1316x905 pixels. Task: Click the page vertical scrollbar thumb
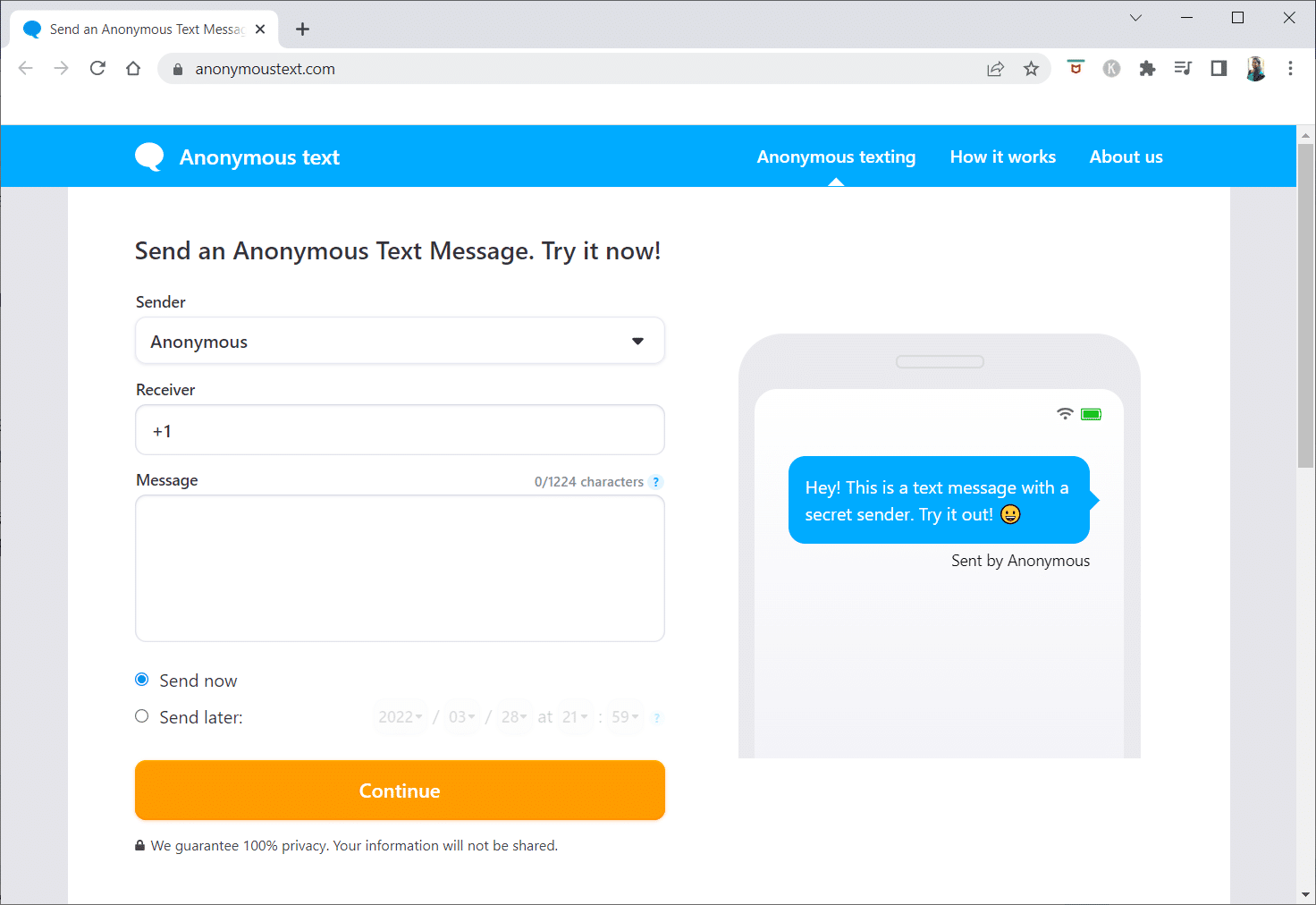(1305, 304)
